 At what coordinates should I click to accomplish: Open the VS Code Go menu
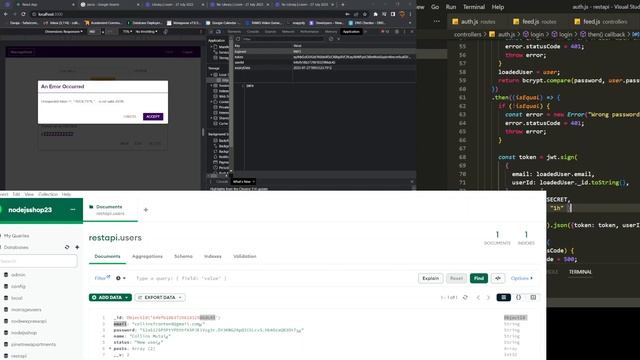coord(435,7)
